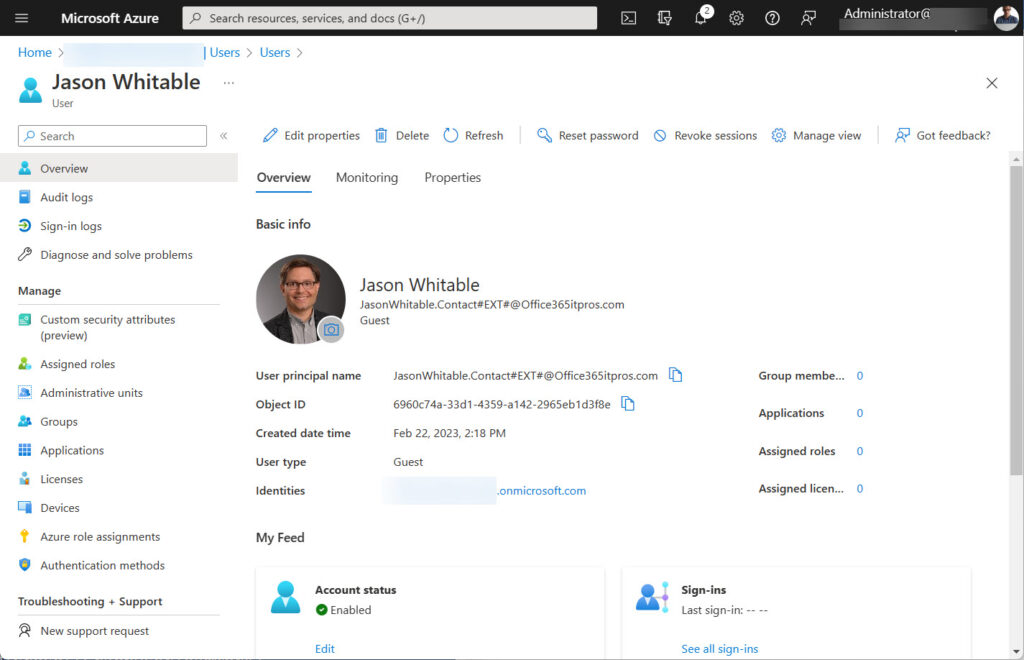Open the Azure portal hamburger menu

pyautogui.click(x=22, y=18)
